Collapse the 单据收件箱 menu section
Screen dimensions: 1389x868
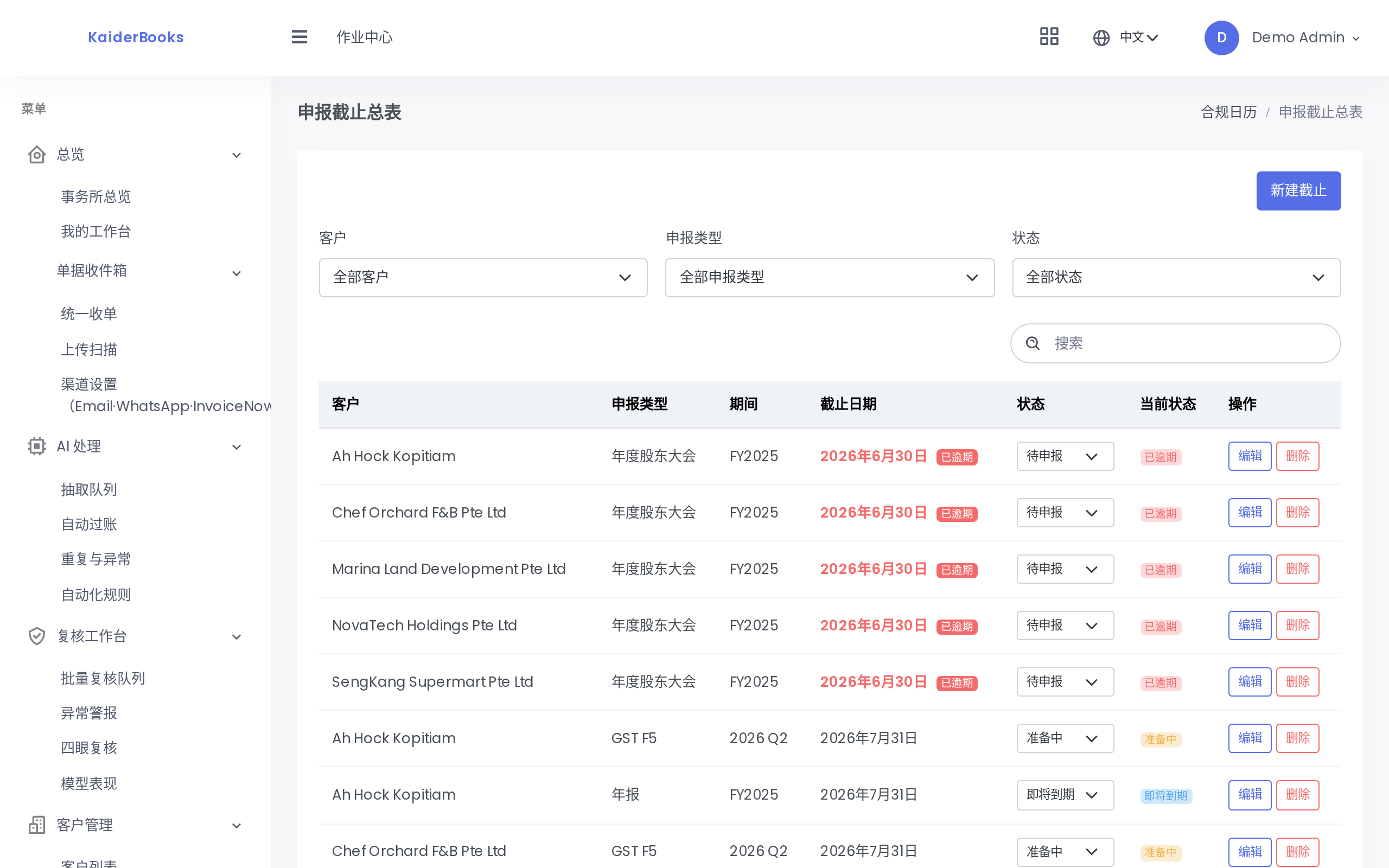pyautogui.click(x=237, y=273)
